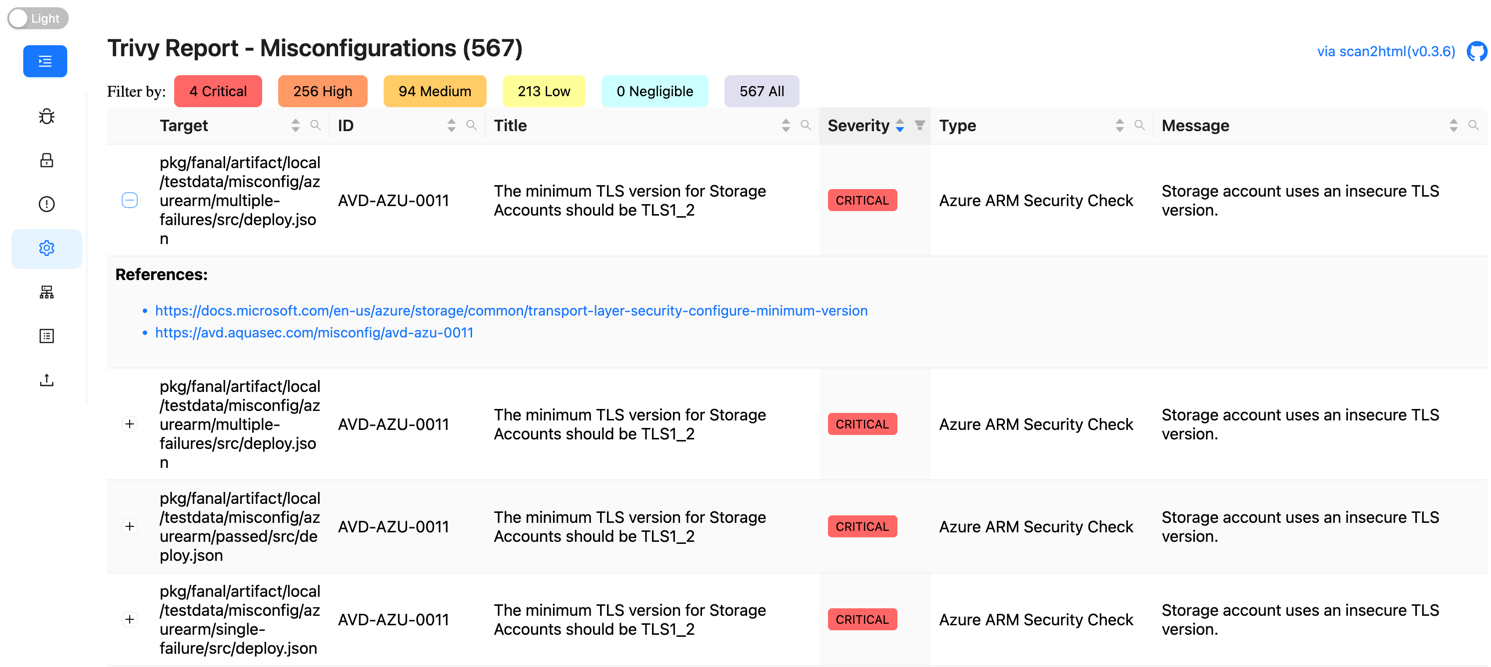This screenshot has height=667, width=1491.
Task: Search the Target column
Action: click(316, 126)
